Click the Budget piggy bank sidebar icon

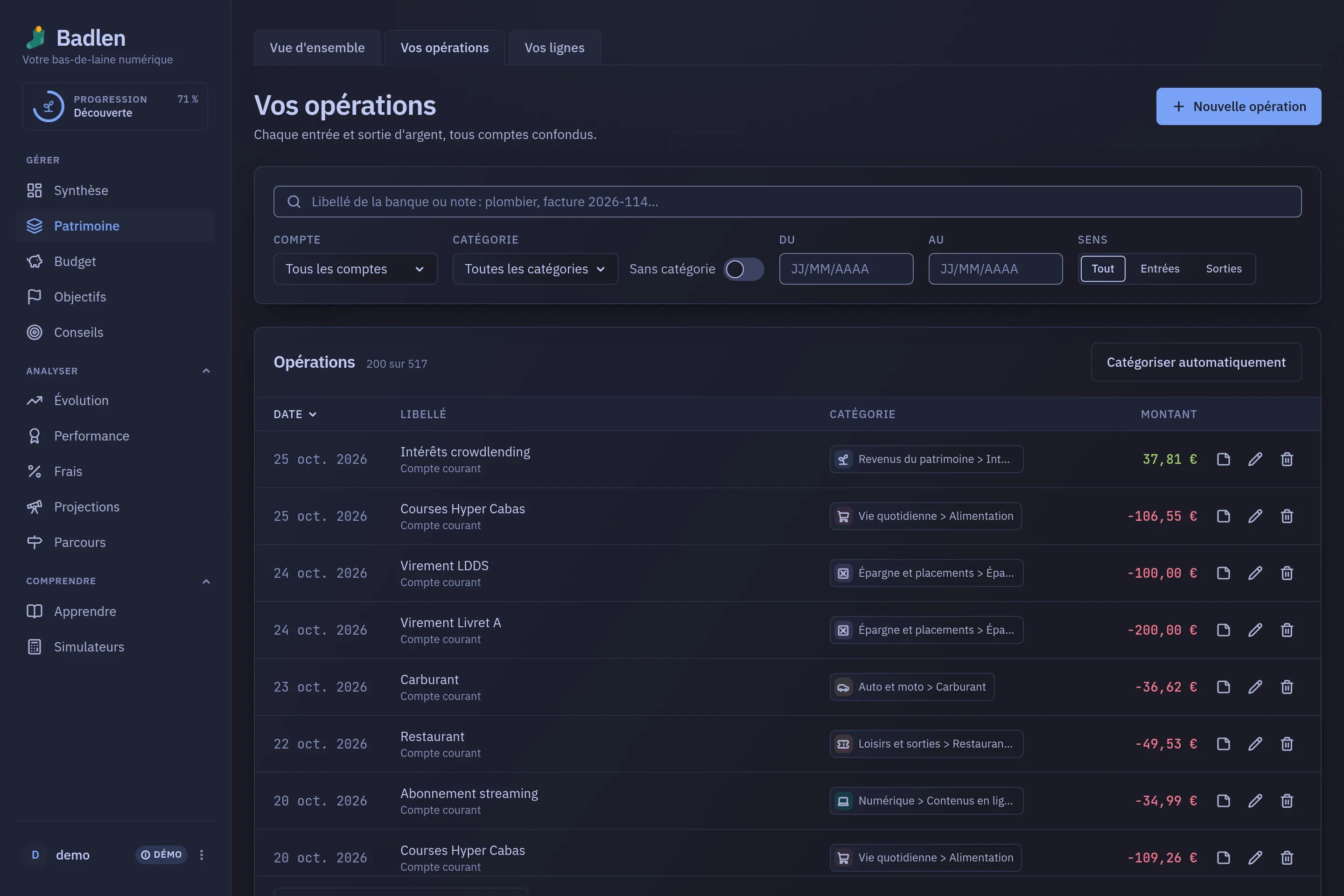click(34, 261)
